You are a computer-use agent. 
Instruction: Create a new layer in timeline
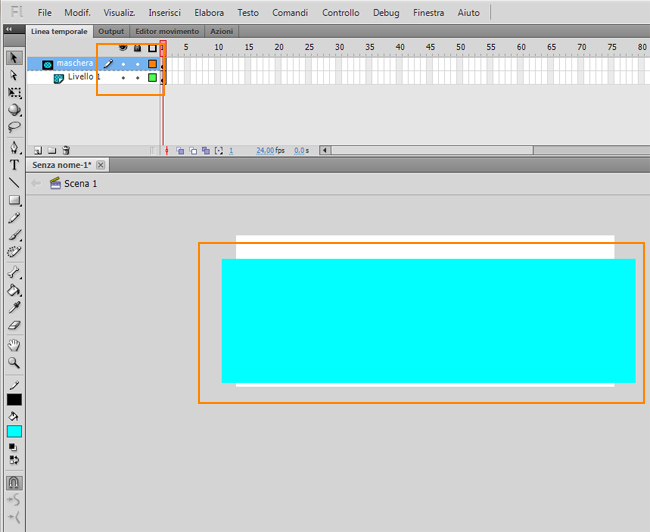[38, 150]
